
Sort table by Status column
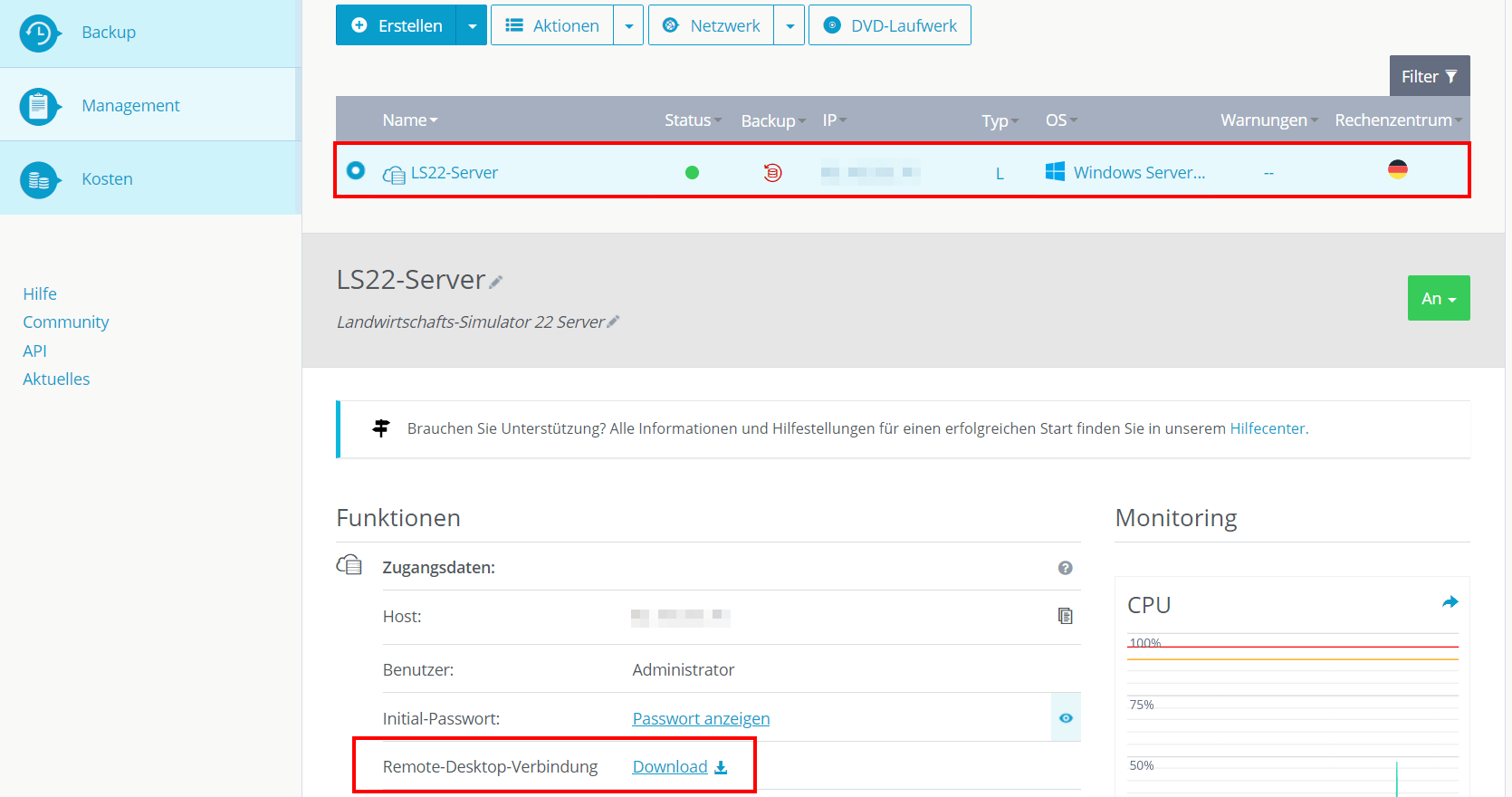click(693, 120)
